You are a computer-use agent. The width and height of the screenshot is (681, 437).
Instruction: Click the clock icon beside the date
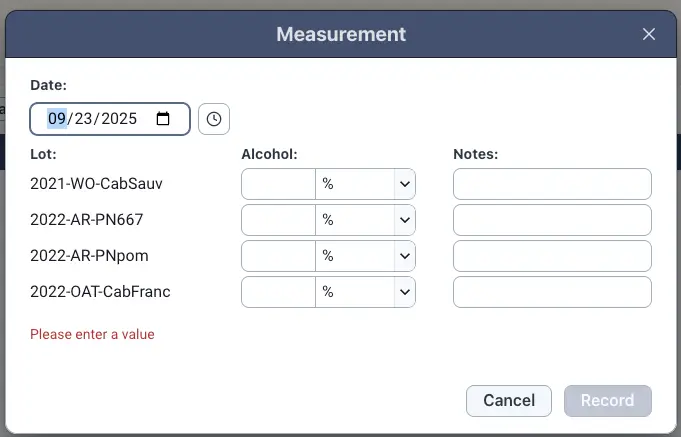pyautogui.click(x=214, y=119)
